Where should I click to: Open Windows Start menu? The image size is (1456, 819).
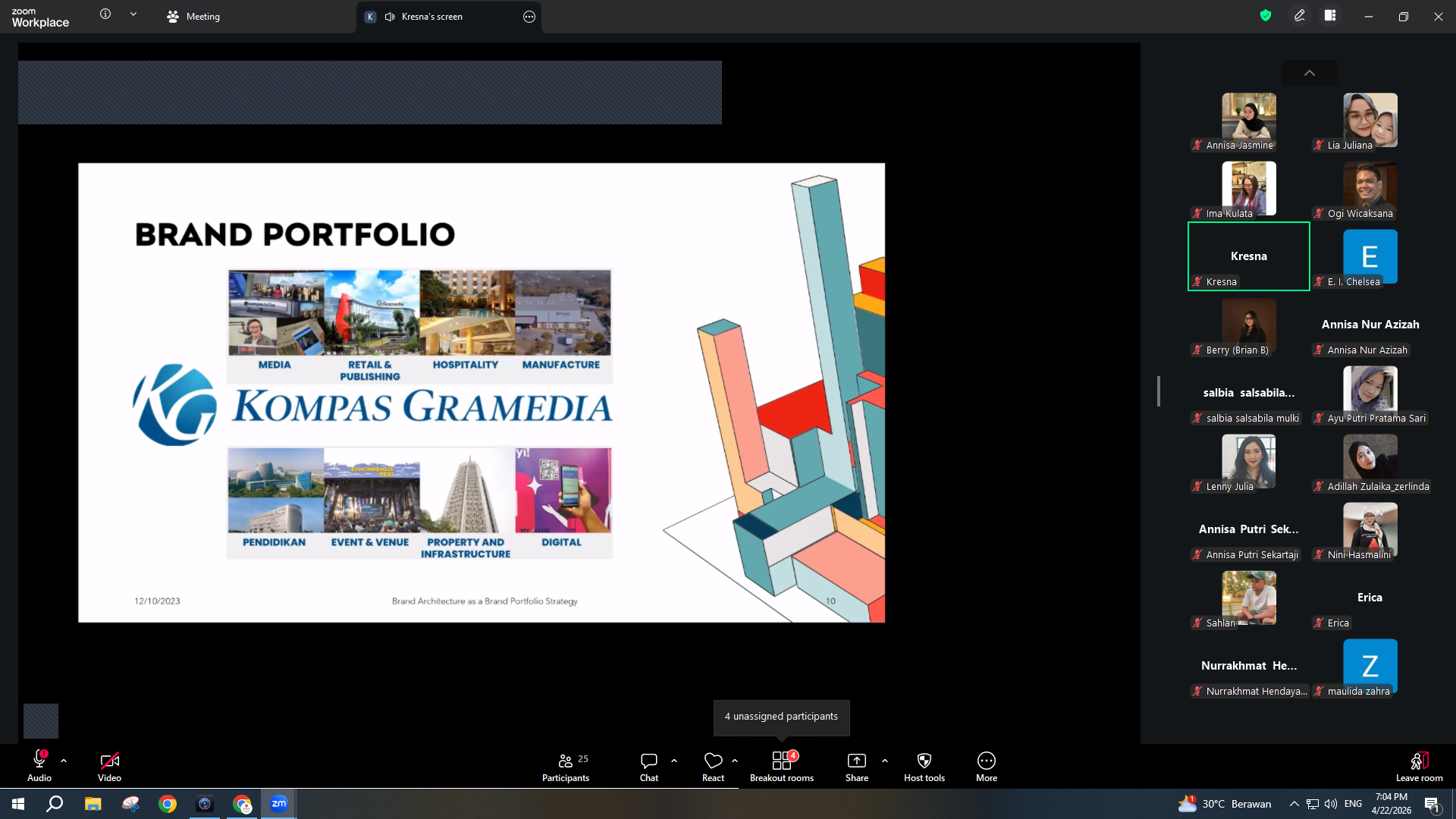[x=18, y=804]
